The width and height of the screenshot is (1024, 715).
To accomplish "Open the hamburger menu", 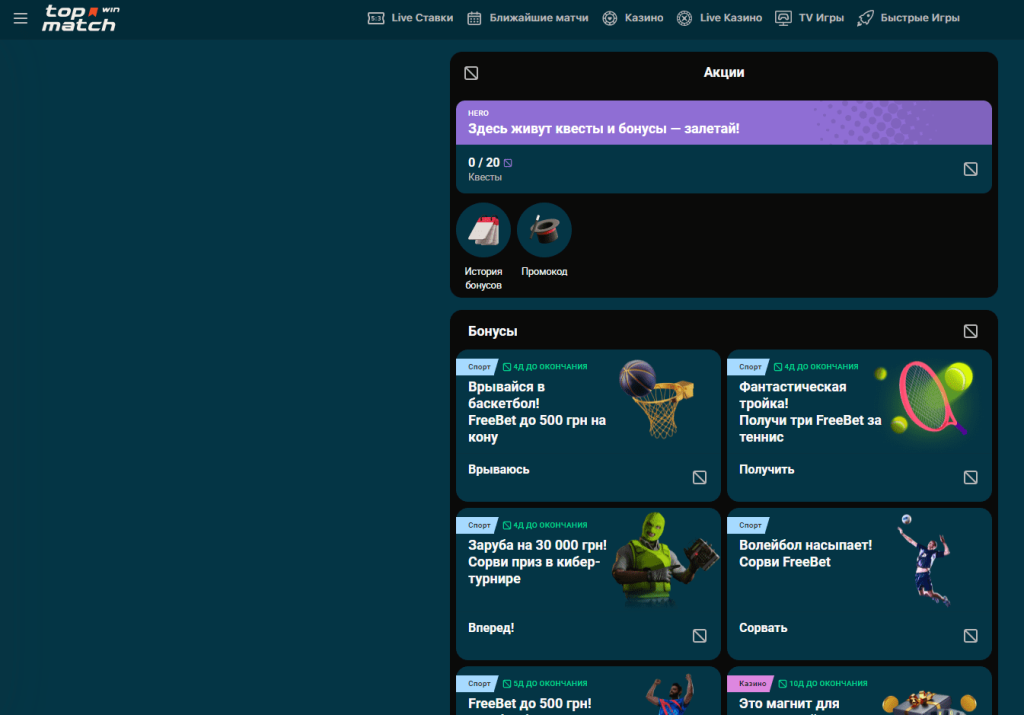I will (x=20, y=18).
